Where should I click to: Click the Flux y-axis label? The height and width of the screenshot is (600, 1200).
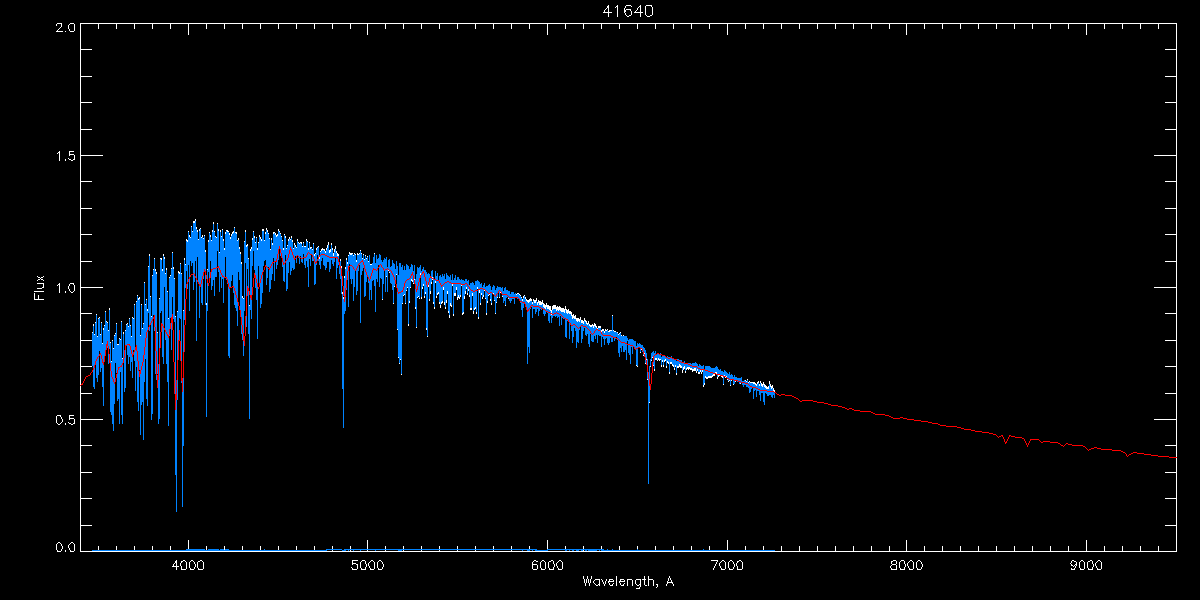click(40, 288)
